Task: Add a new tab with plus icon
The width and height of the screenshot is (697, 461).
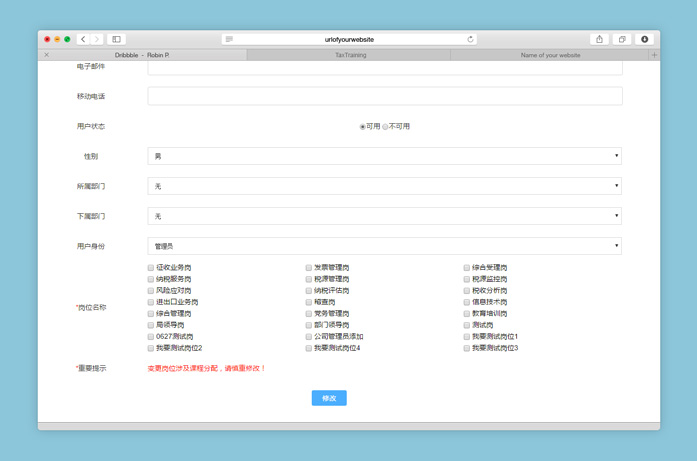Action: (x=654, y=55)
